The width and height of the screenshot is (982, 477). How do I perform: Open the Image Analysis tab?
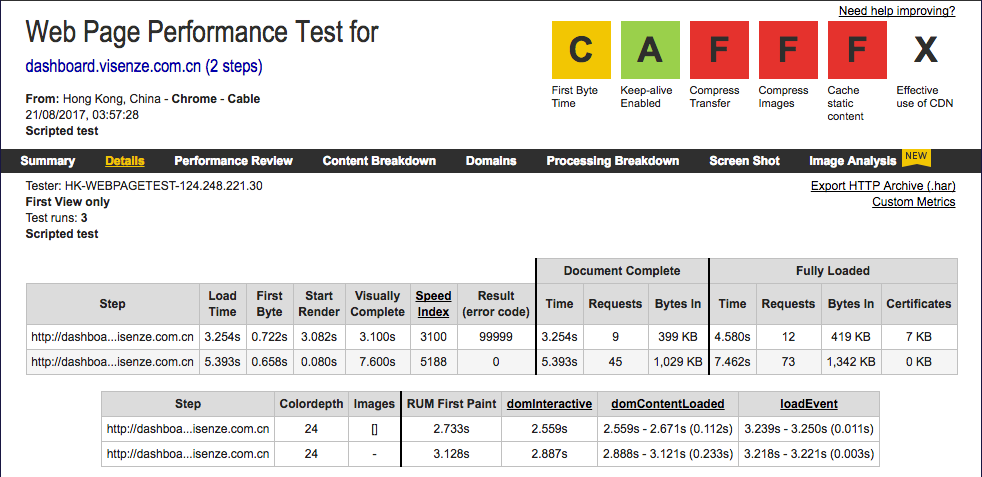click(852, 161)
